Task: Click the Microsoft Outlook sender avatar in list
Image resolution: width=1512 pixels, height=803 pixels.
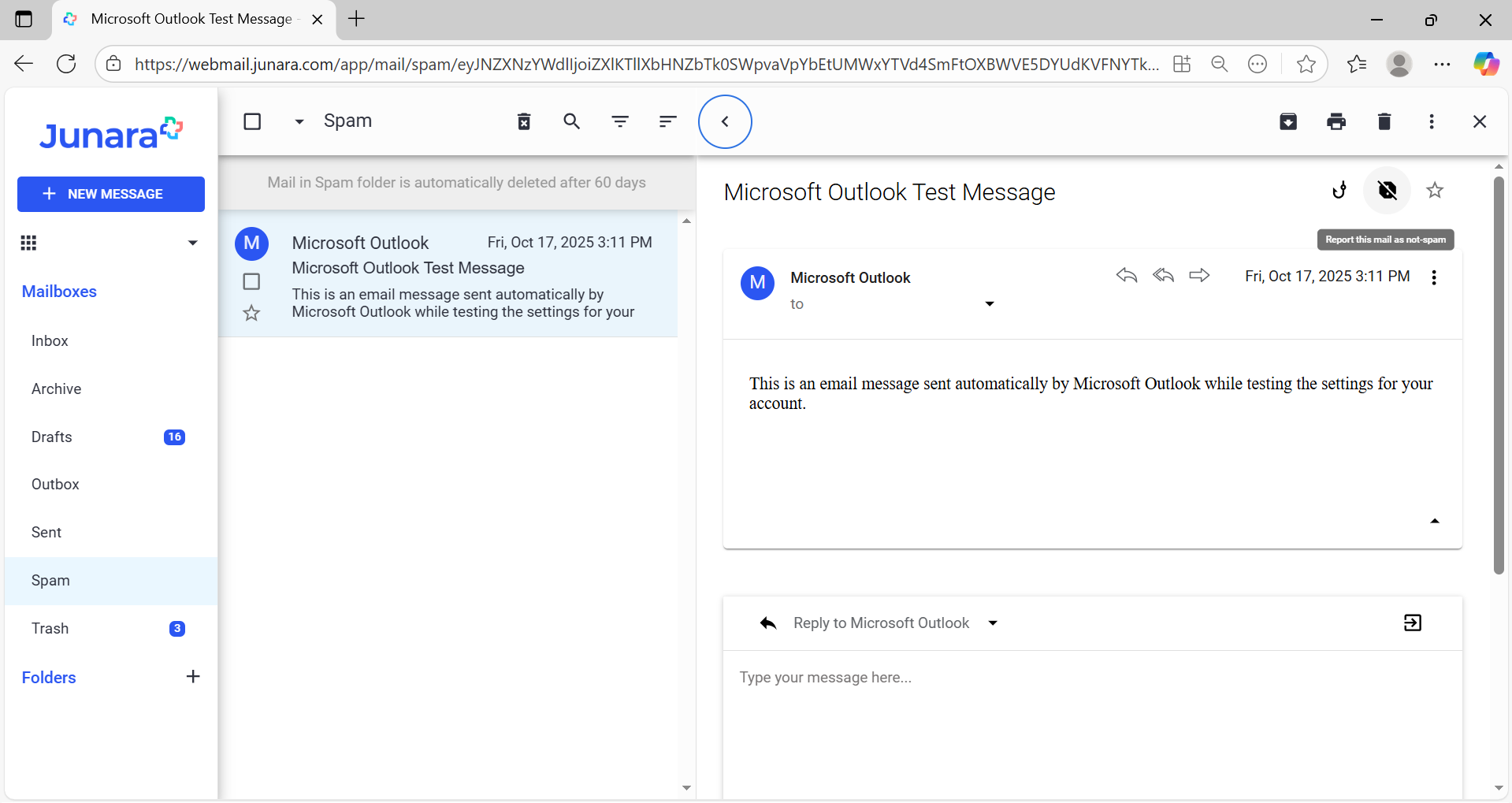Action: pos(251,243)
